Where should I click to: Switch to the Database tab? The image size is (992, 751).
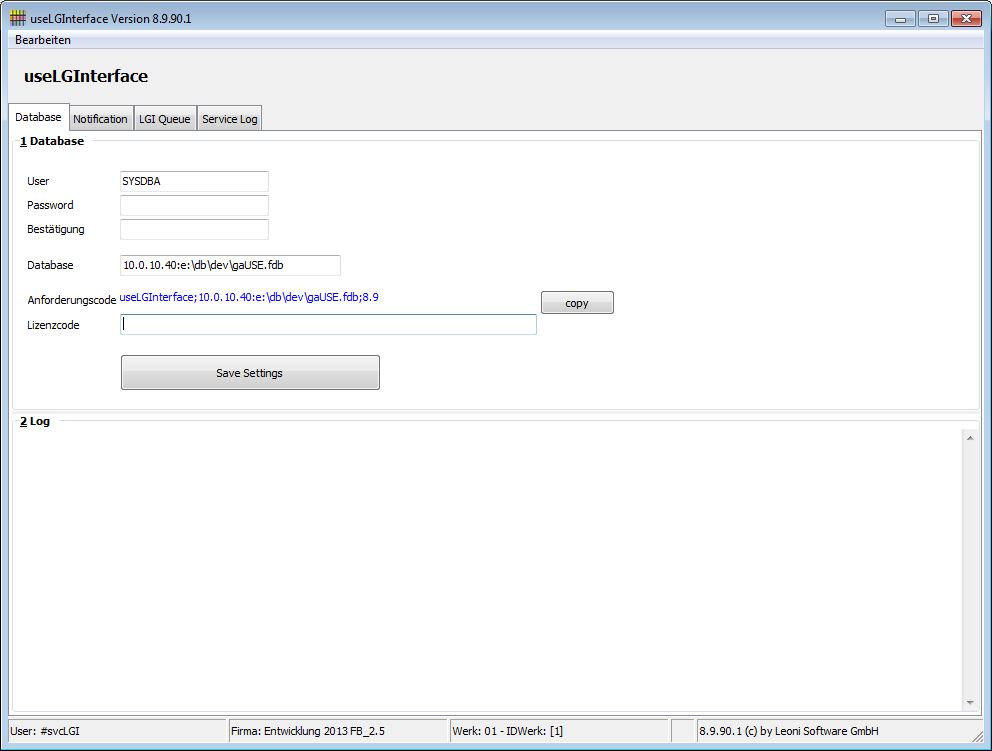[39, 117]
